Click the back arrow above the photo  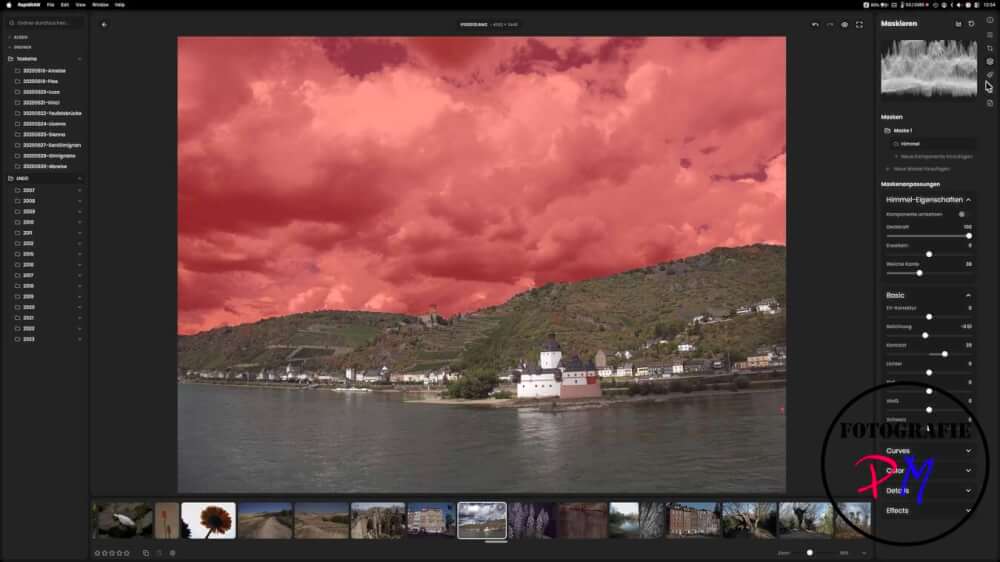tap(104, 25)
